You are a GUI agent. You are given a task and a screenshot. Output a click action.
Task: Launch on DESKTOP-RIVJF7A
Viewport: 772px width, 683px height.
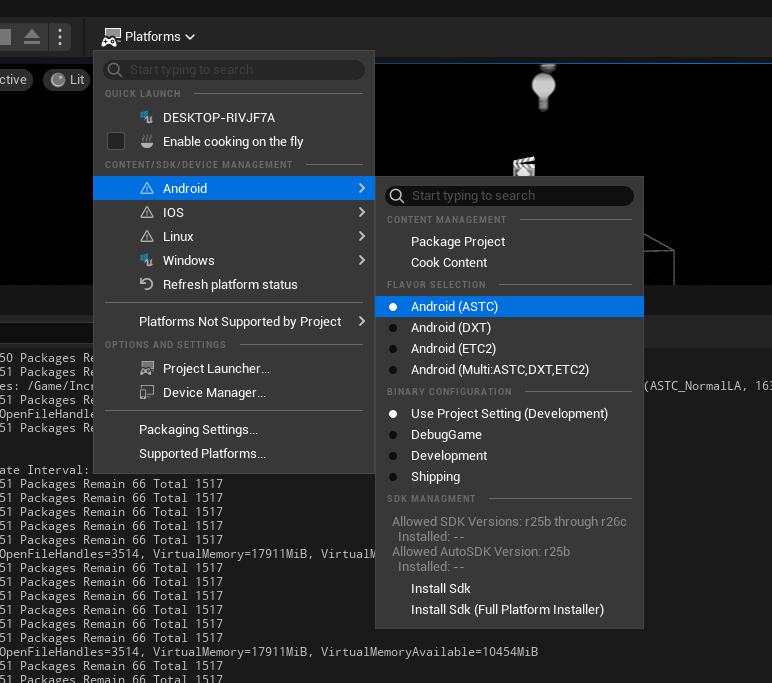(234, 117)
